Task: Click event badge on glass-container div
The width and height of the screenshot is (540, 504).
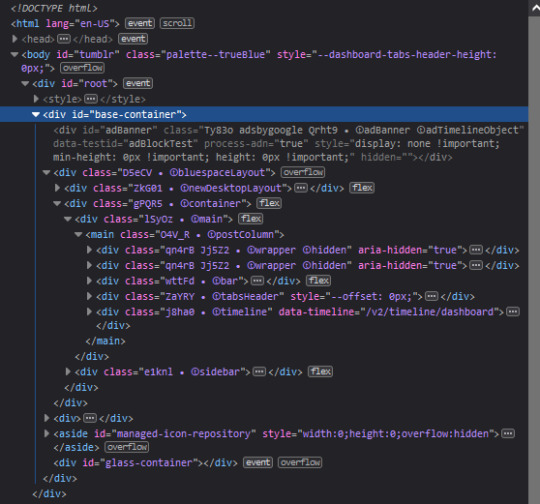Action: click(258, 462)
